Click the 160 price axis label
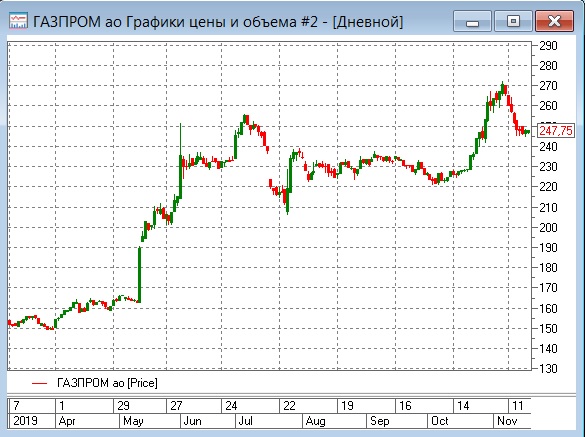 click(x=548, y=309)
